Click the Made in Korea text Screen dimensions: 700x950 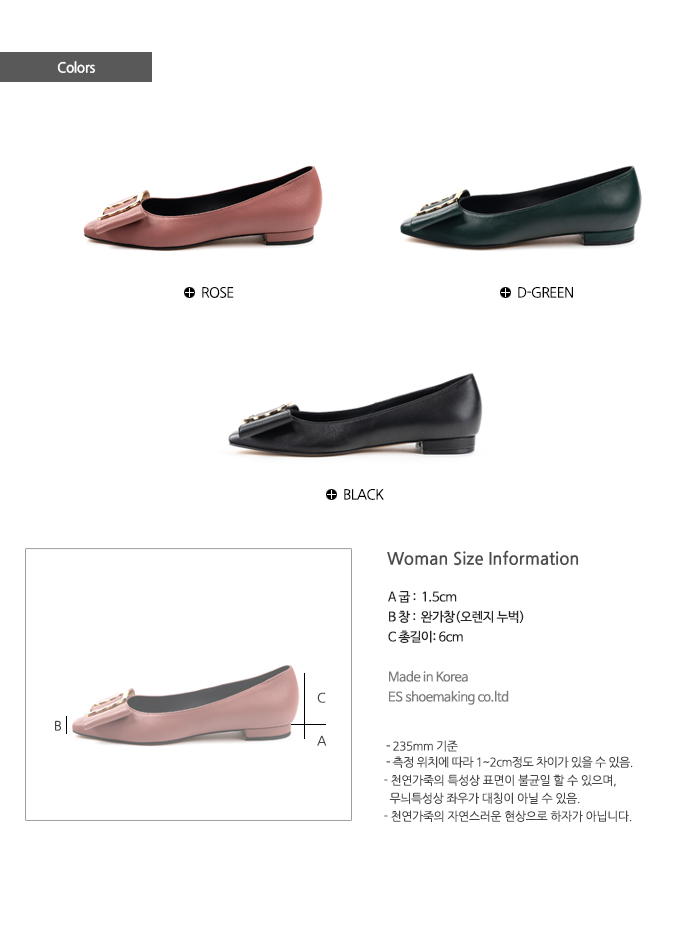428,677
